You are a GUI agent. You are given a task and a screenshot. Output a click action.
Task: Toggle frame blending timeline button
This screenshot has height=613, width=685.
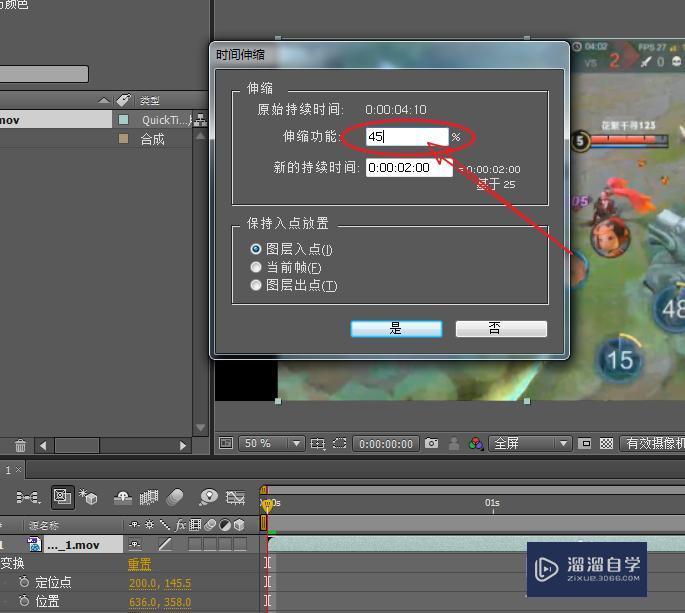149,497
